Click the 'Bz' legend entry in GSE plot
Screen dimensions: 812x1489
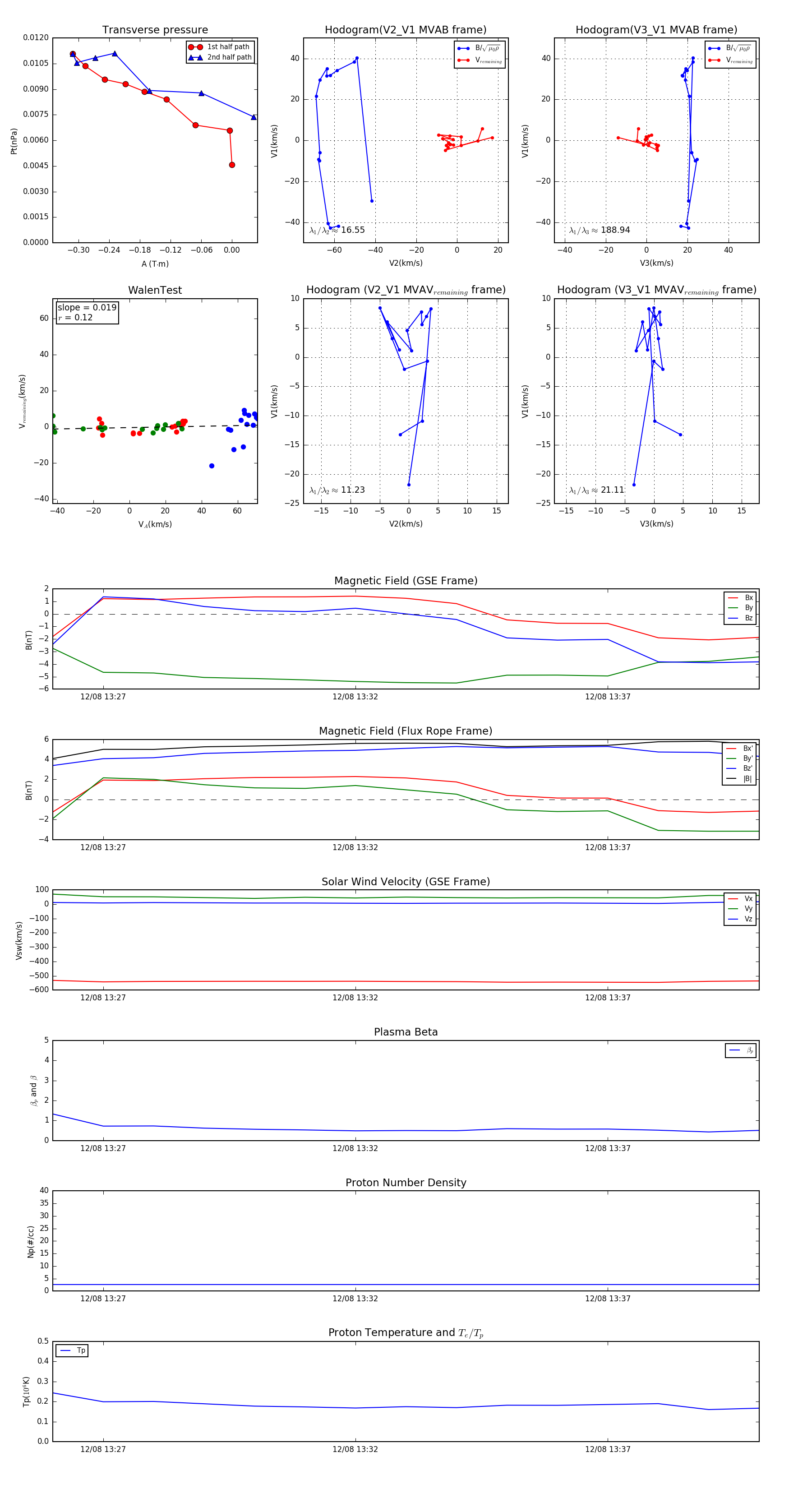(741, 619)
